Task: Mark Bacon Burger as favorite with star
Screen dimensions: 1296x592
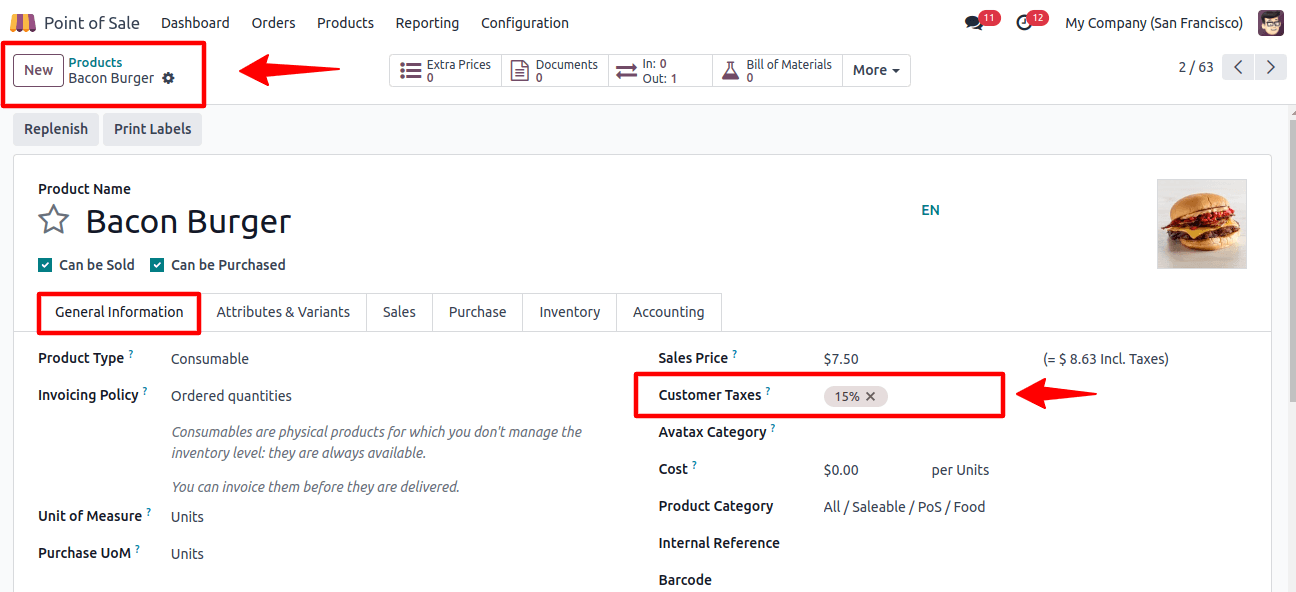Action: click(53, 220)
